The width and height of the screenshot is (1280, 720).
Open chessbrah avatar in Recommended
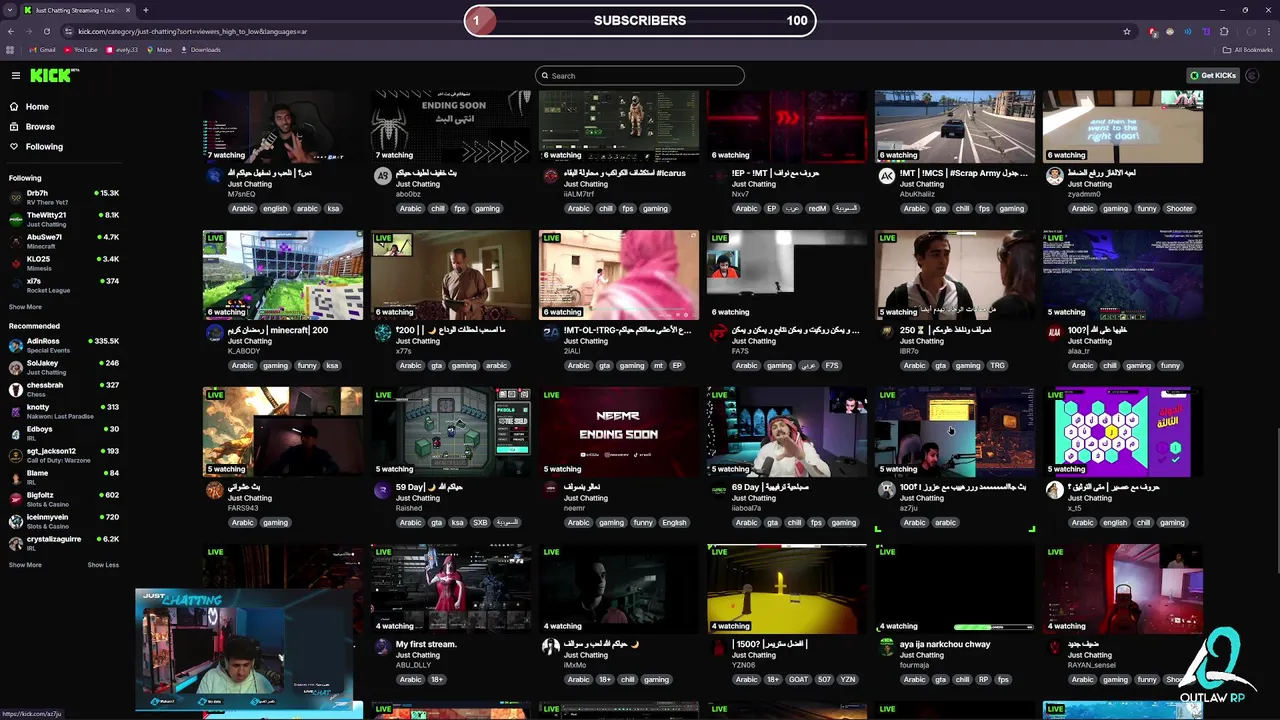pos(16,390)
